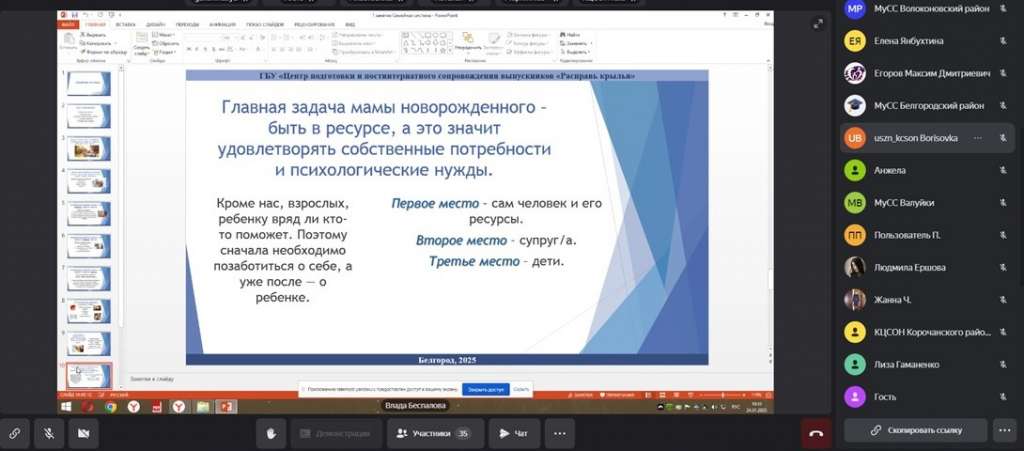This screenshot has height=451, width=1024.
Task: Select the highlighted last slide thumbnail
Action: (x=88, y=376)
